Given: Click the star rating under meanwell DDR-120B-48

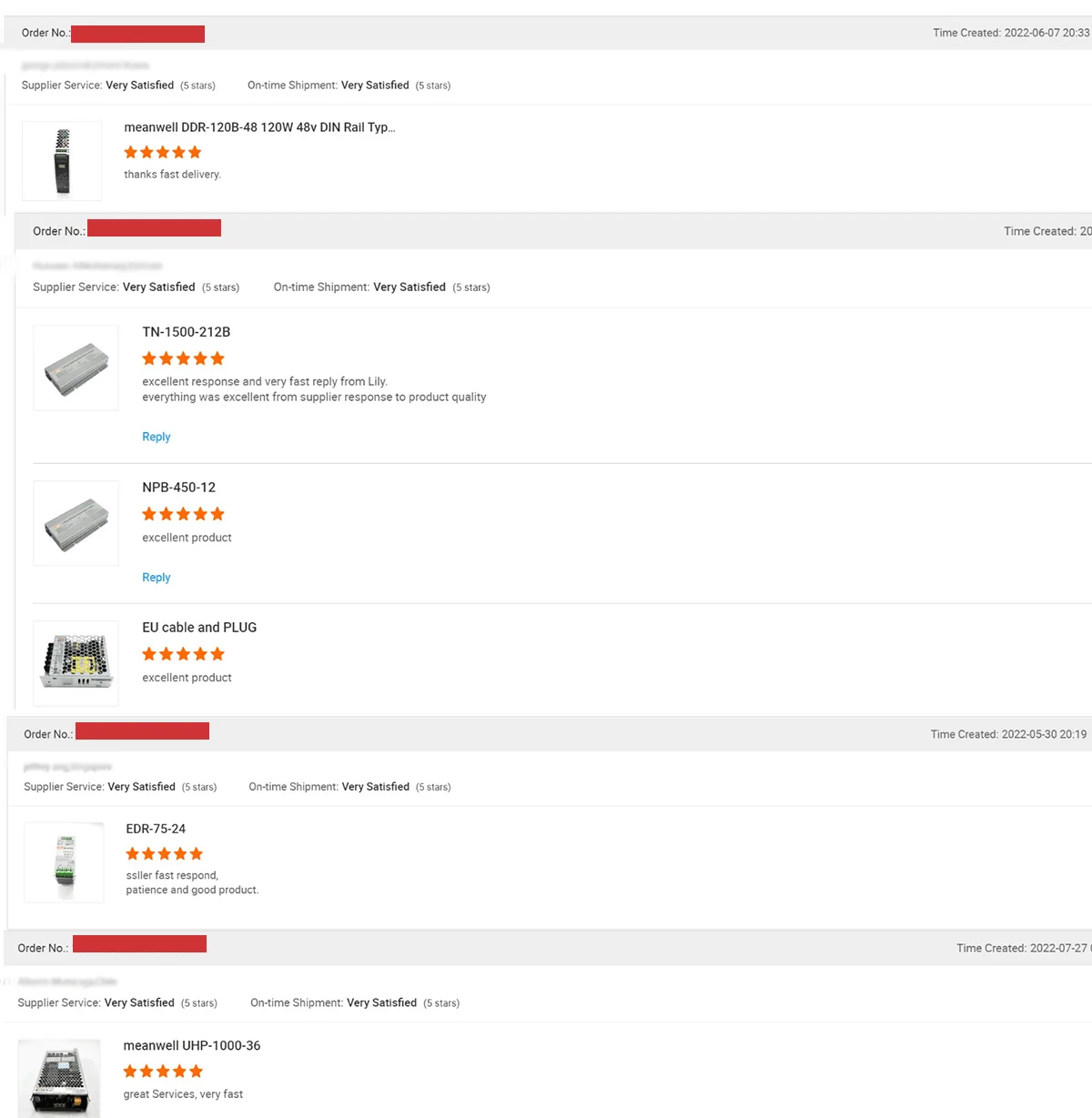Looking at the screenshot, I should pos(163,152).
